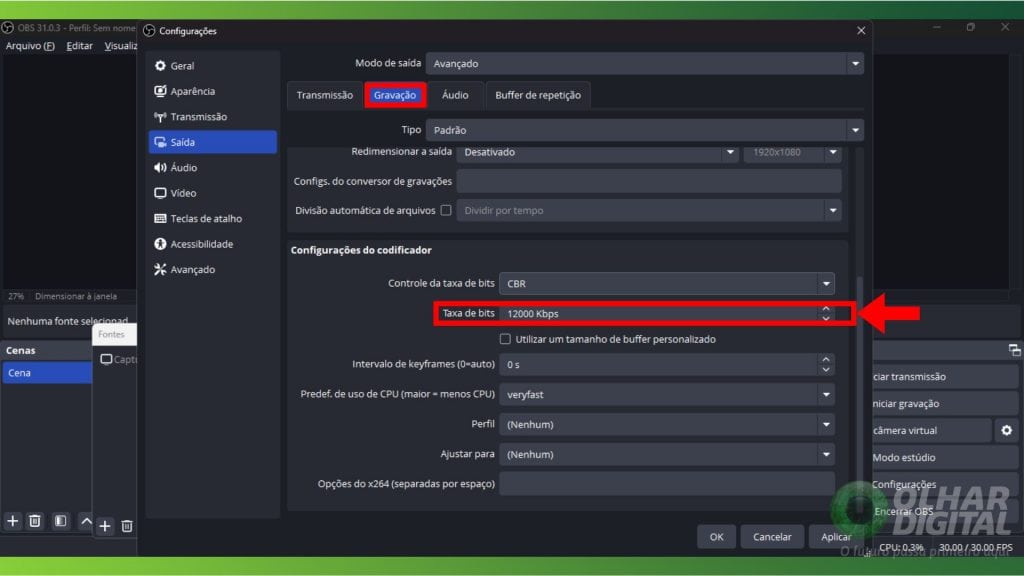Delete the selected scene with trash icon

35,521
